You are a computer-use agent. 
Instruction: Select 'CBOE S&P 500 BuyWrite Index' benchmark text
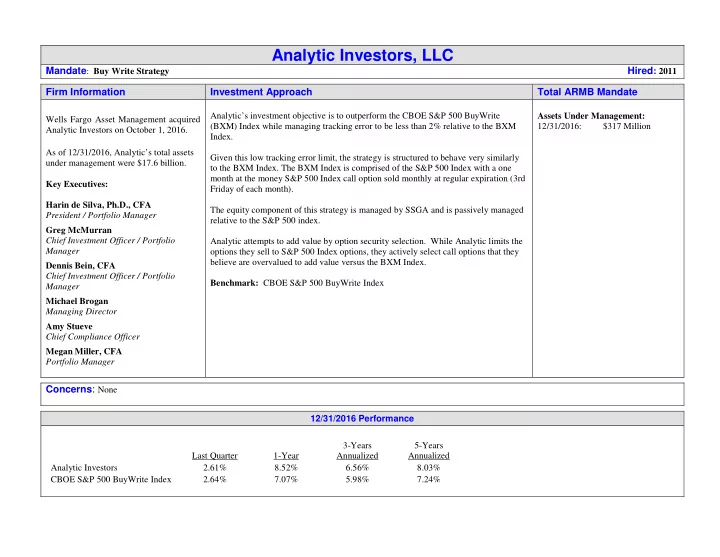[323, 283]
